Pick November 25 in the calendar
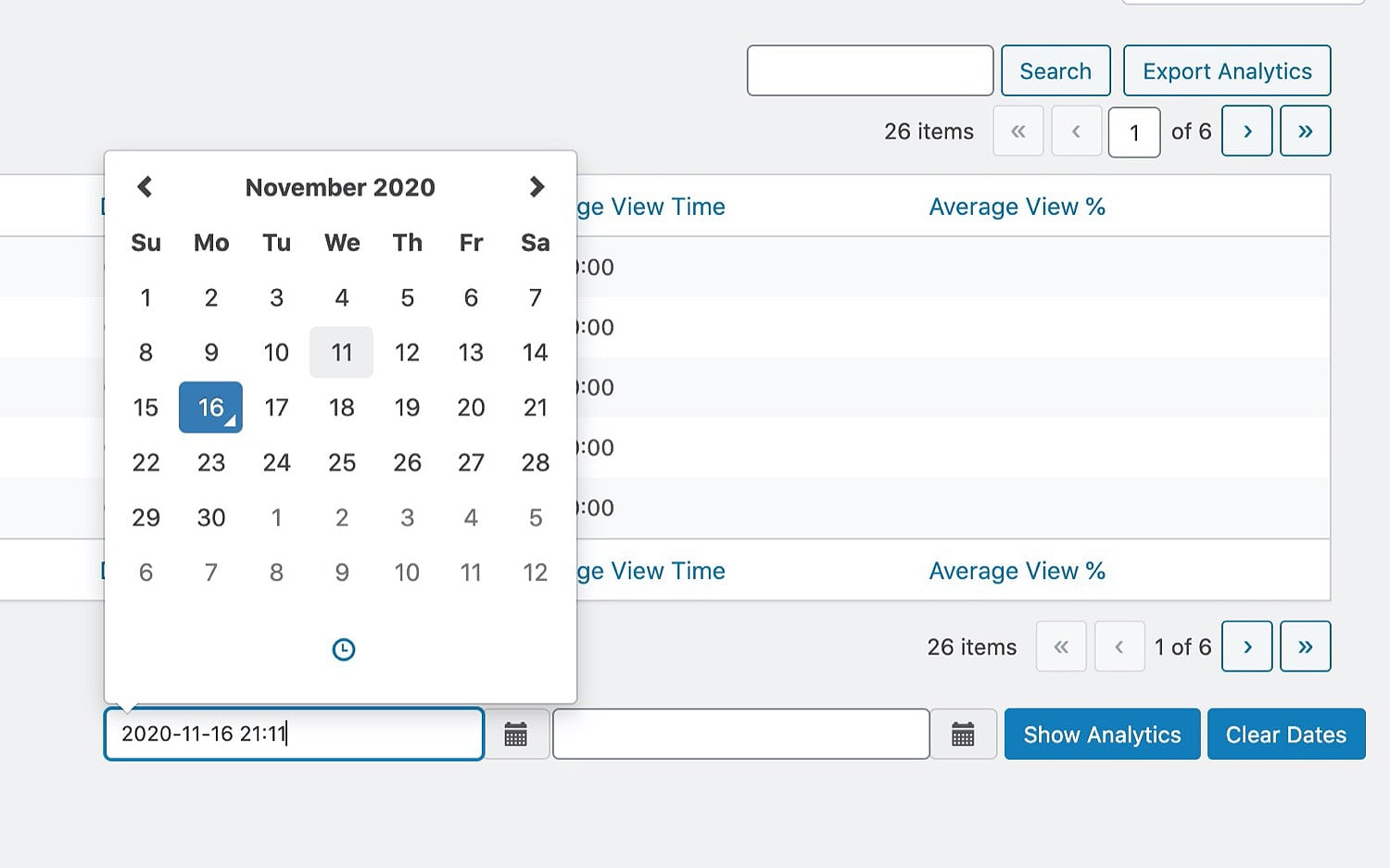The width and height of the screenshot is (1390, 868). (x=341, y=462)
